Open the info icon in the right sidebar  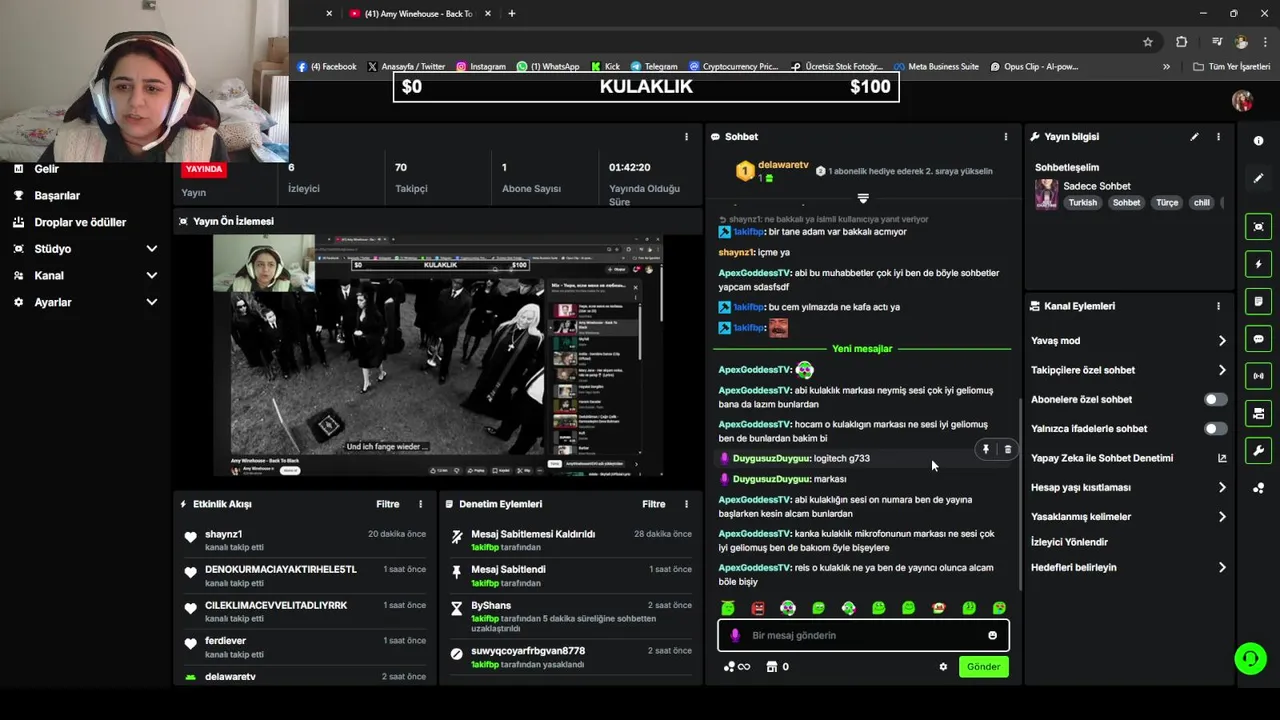point(1258,141)
